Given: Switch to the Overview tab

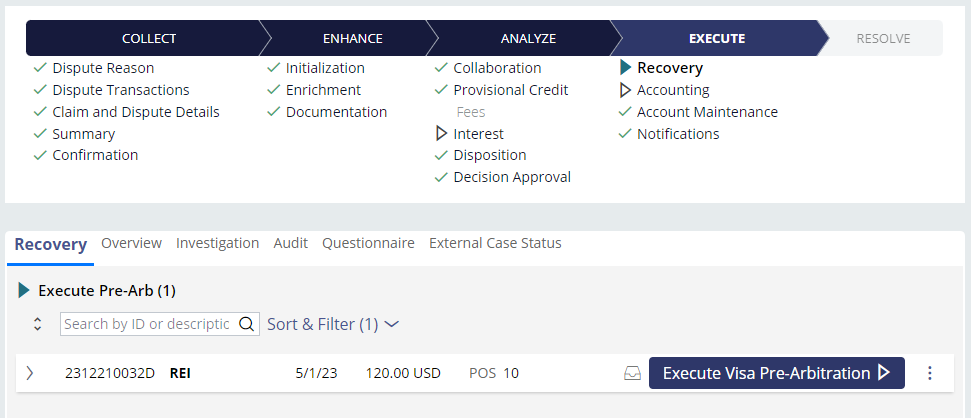Looking at the screenshot, I should [131, 243].
